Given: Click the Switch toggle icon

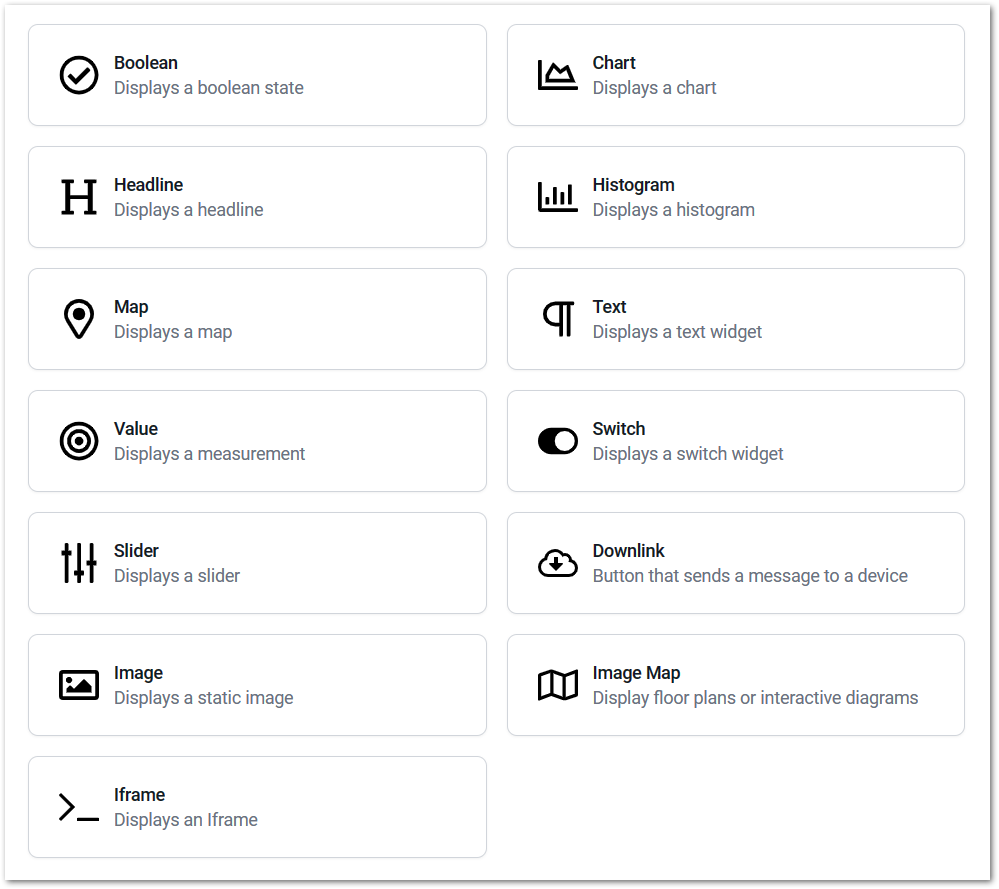Looking at the screenshot, I should pyautogui.click(x=557, y=441).
